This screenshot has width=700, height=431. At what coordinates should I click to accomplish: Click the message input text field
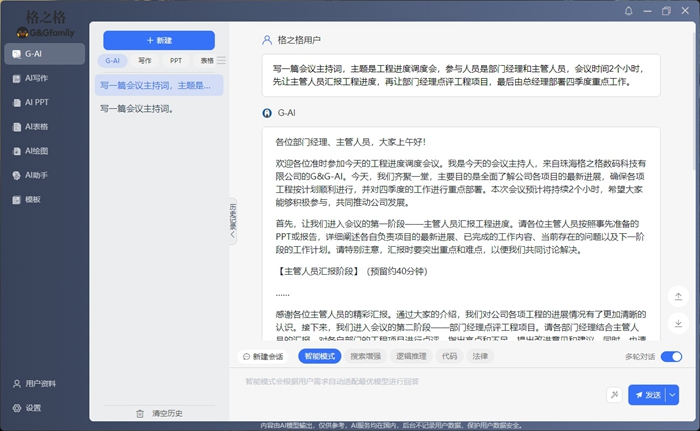point(420,382)
